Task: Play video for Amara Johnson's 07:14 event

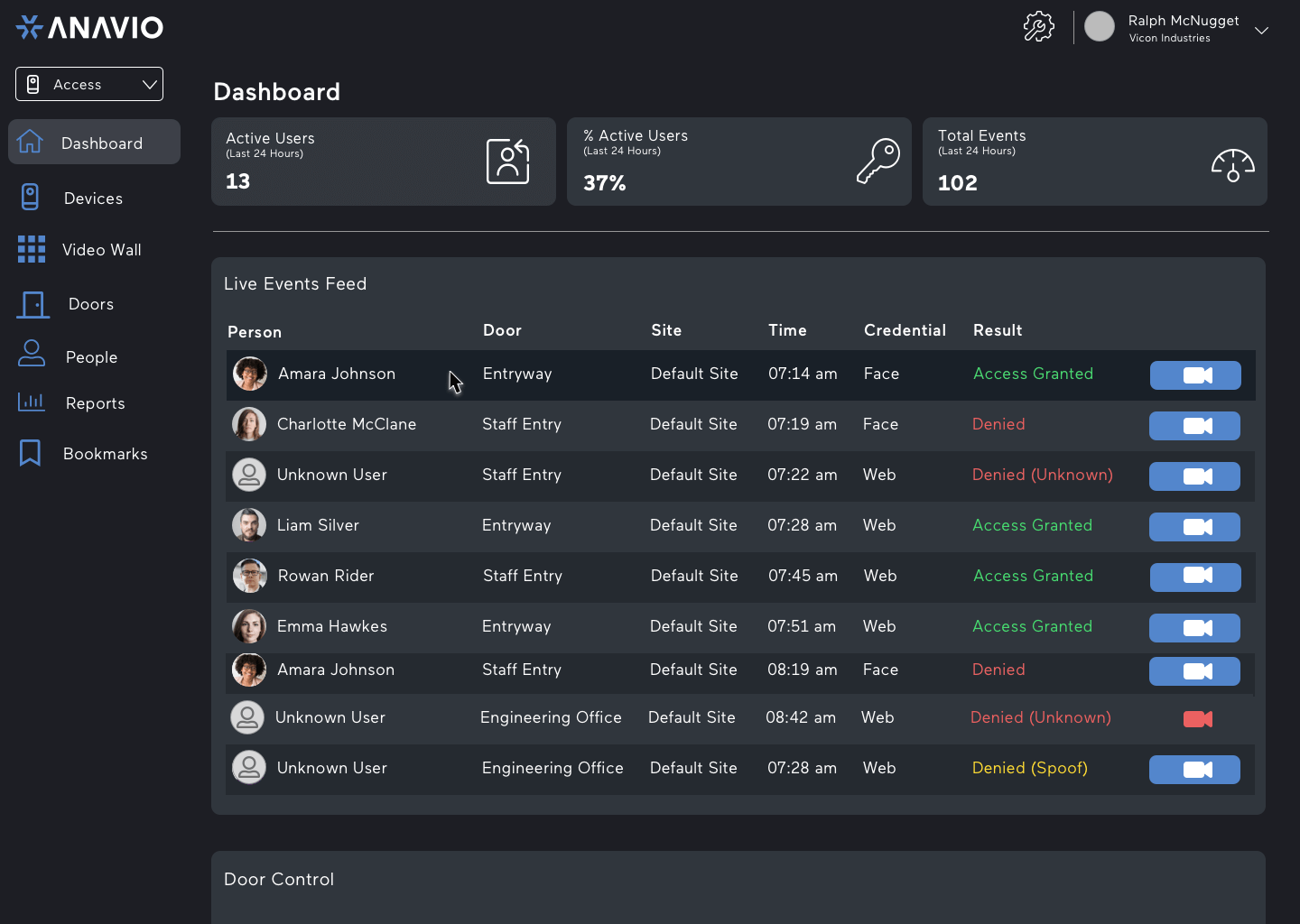Action: tap(1195, 375)
